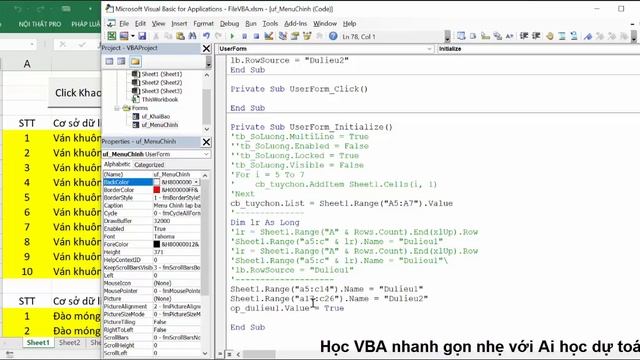Save the FileVBA workbook
Screen dimensions: 640x360
(142, 36)
